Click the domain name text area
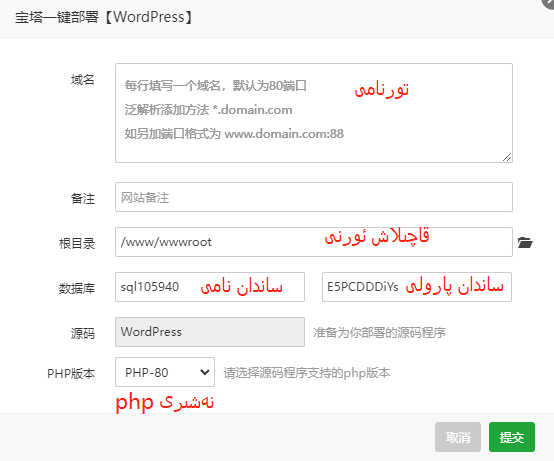 click(x=314, y=113)
